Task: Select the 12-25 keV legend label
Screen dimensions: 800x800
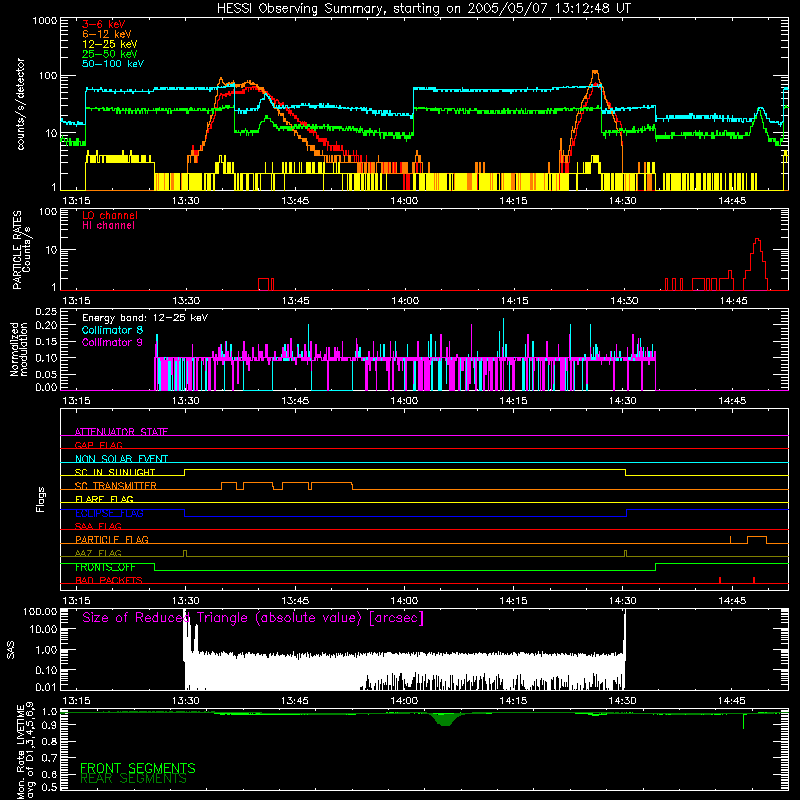Action: point(109,44)
